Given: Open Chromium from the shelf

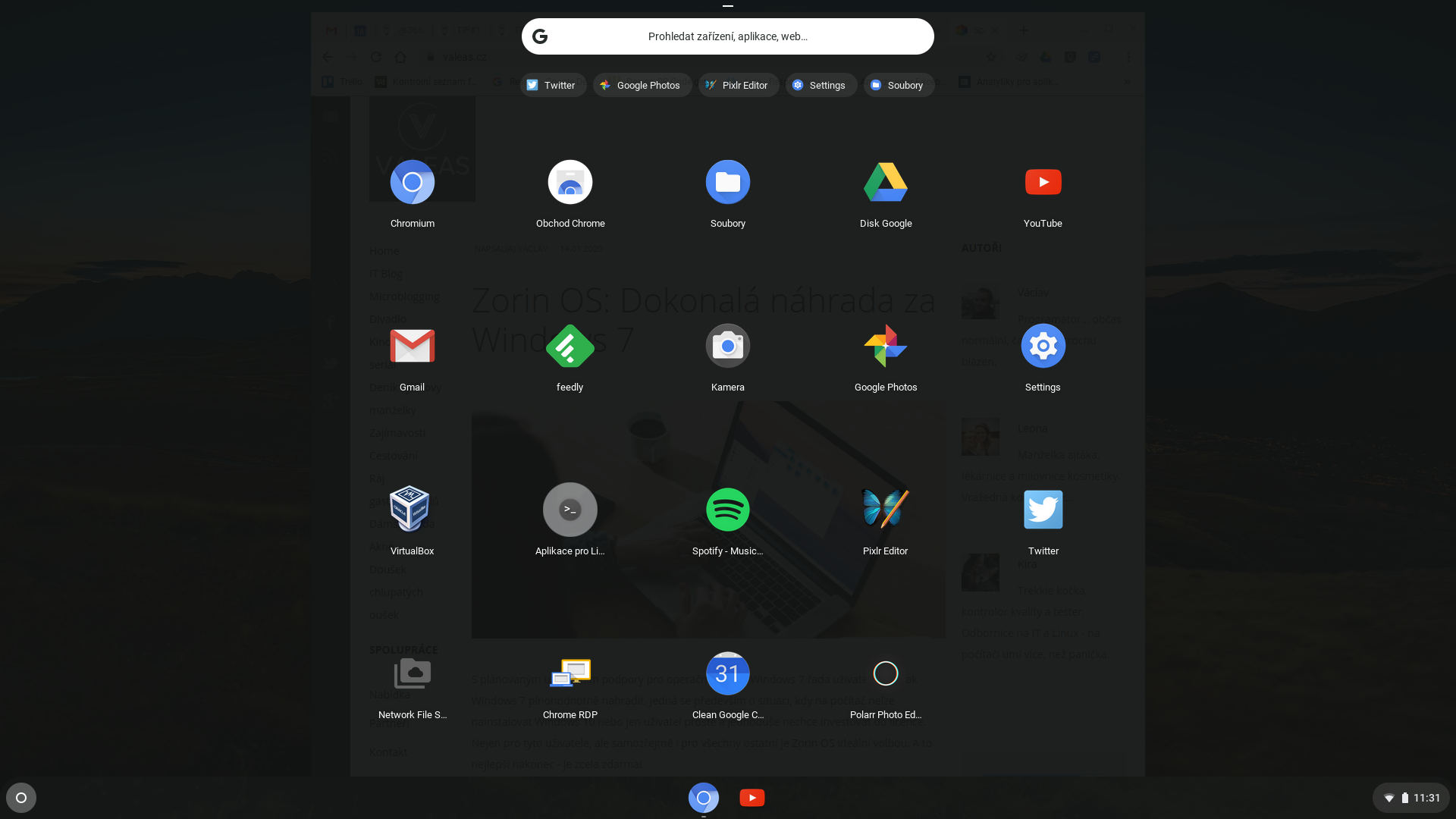Looking at the screenshot, I should tap(704, 798).
